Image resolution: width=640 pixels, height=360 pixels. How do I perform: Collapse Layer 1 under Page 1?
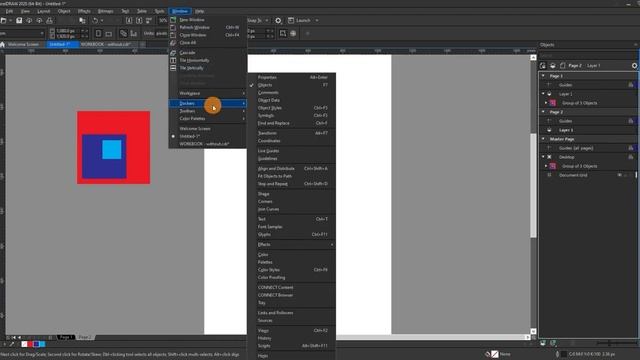point(543,94)
